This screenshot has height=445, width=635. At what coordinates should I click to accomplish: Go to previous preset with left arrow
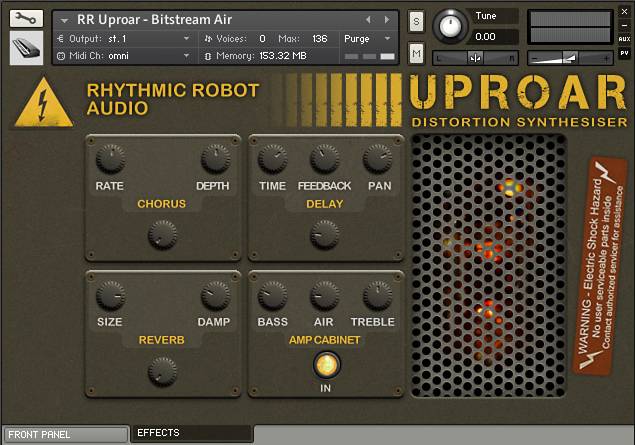368,19
